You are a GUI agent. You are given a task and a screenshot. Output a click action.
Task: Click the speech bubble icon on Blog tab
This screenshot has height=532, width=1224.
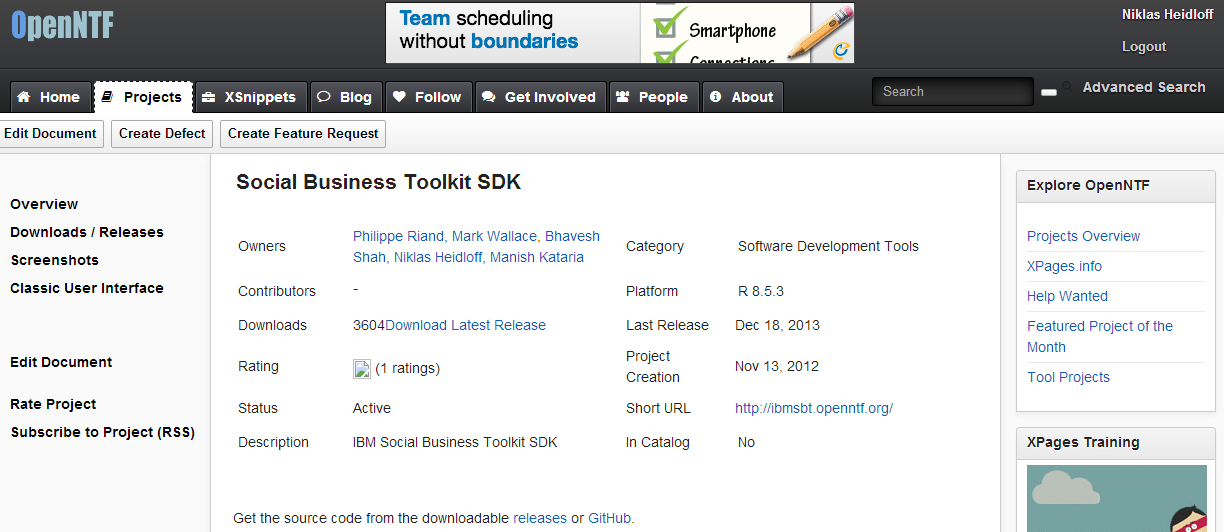pos(324,97)
